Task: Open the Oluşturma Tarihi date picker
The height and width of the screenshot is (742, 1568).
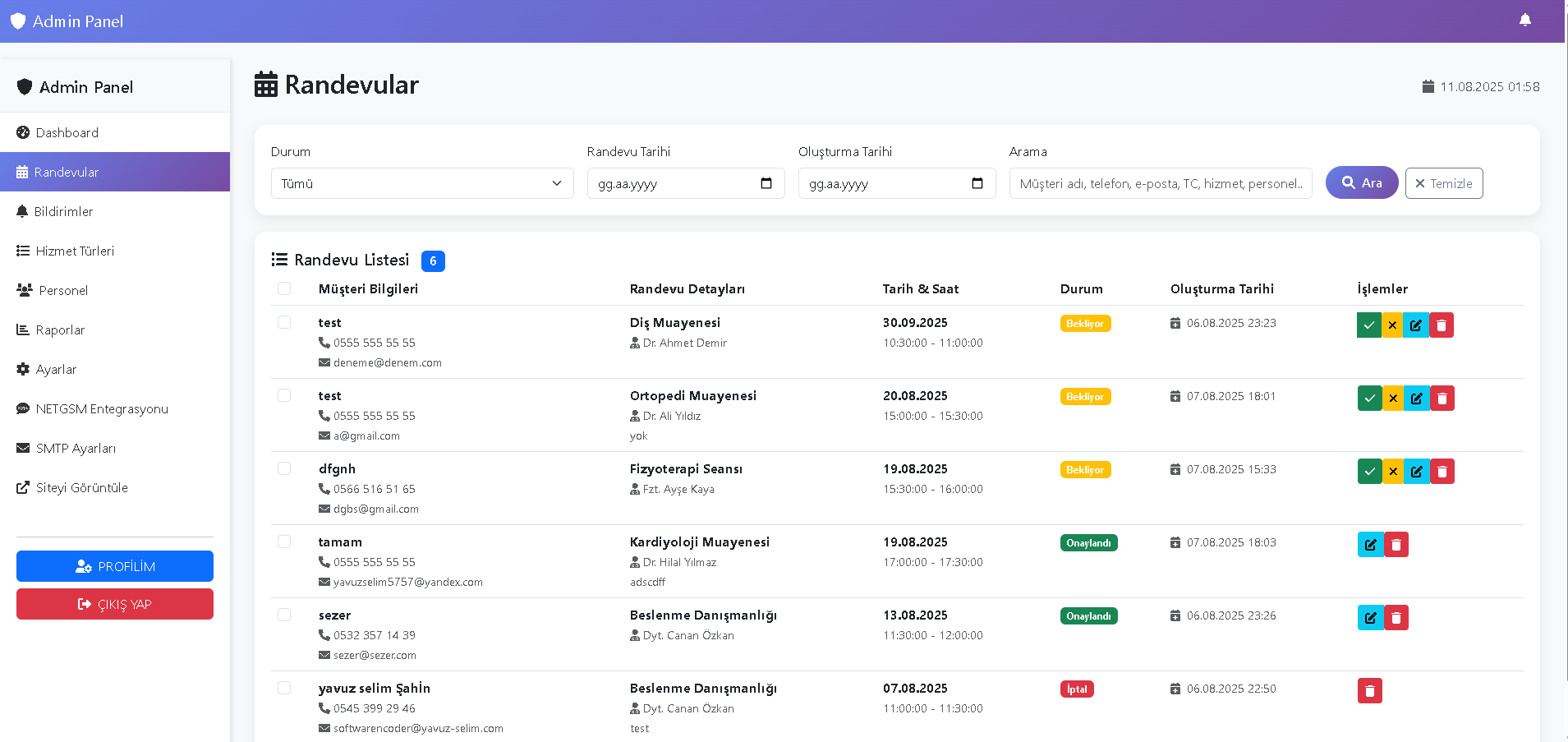Action: point(977,183)
